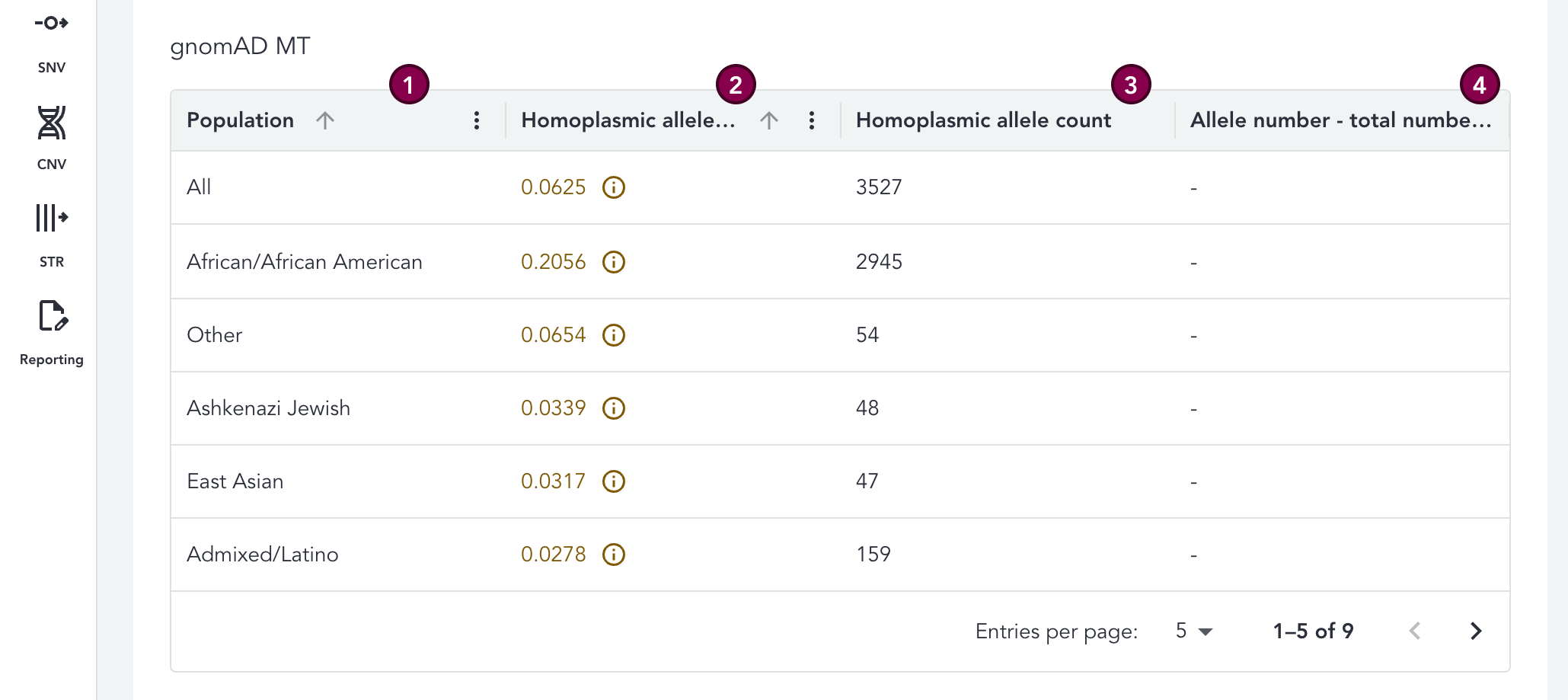Click info icon beside 0.2056 frequency

click(613, 262)
